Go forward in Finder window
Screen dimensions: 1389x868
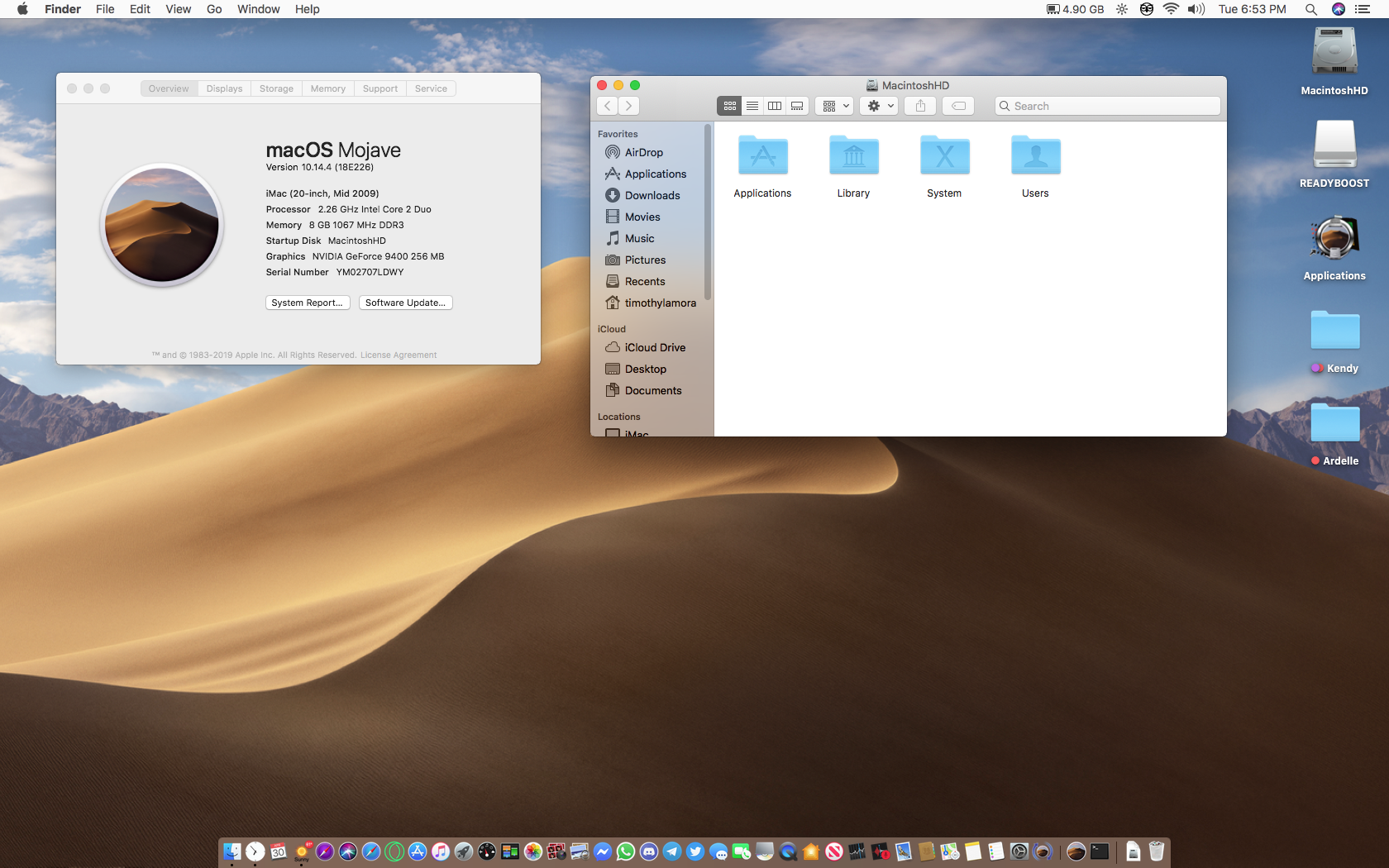629,106
